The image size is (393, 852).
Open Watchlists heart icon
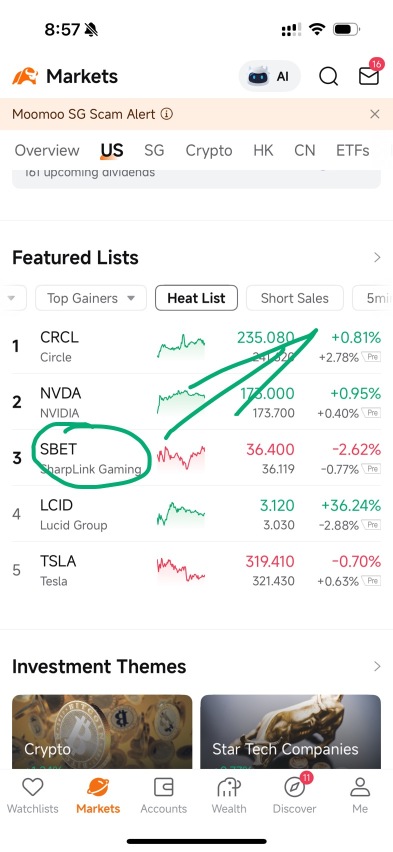point(33,787)
